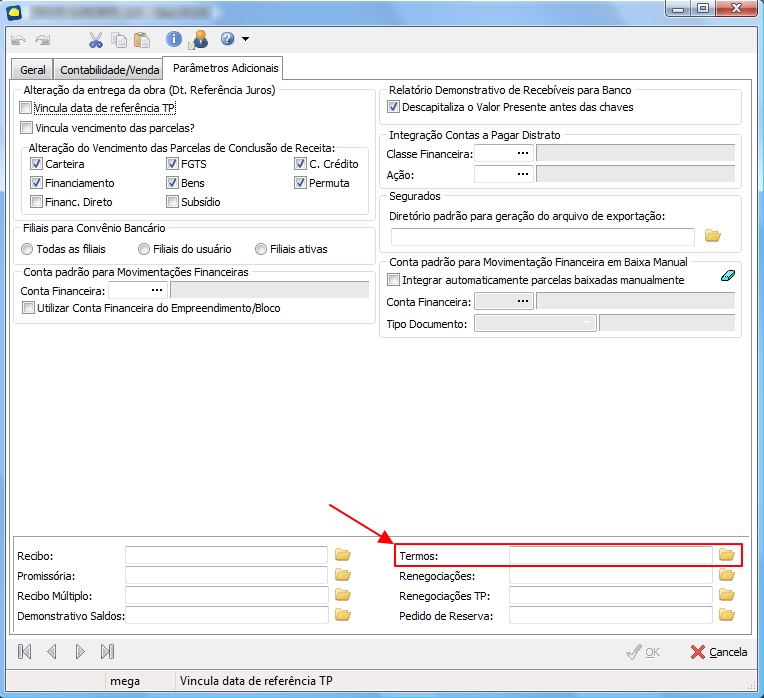Click the blue Info toolbar icon
Screen dimensions: 764x698
point(174,40)
